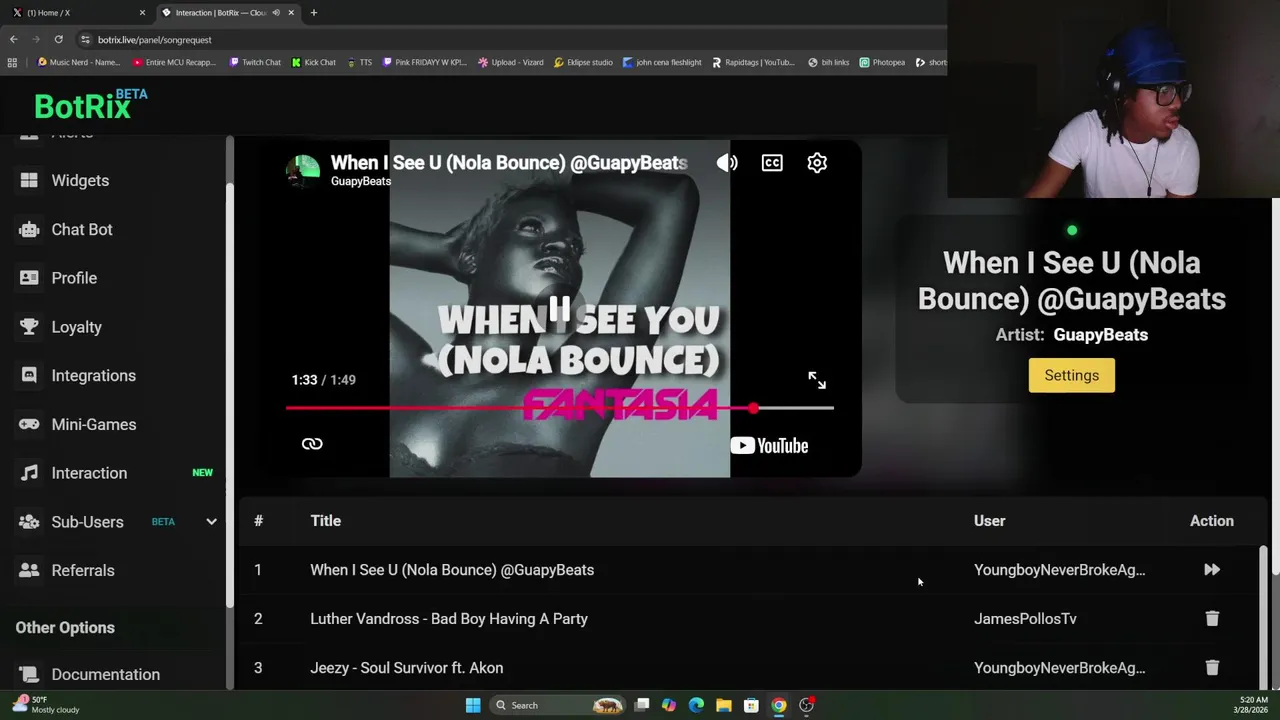Select Jeezy - Soul Survivor ft. Akon

(x=407, y=668)
